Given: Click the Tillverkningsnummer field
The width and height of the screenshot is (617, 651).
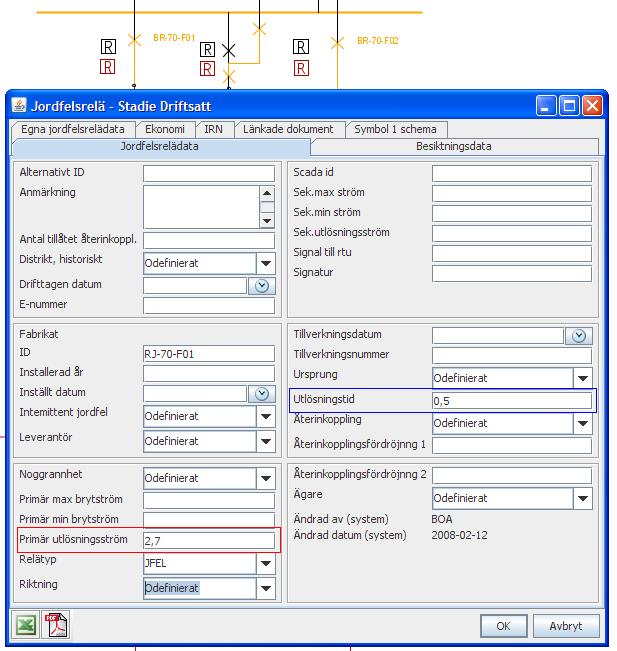Looking at the screenshot, I should click(x=512, y=355).
